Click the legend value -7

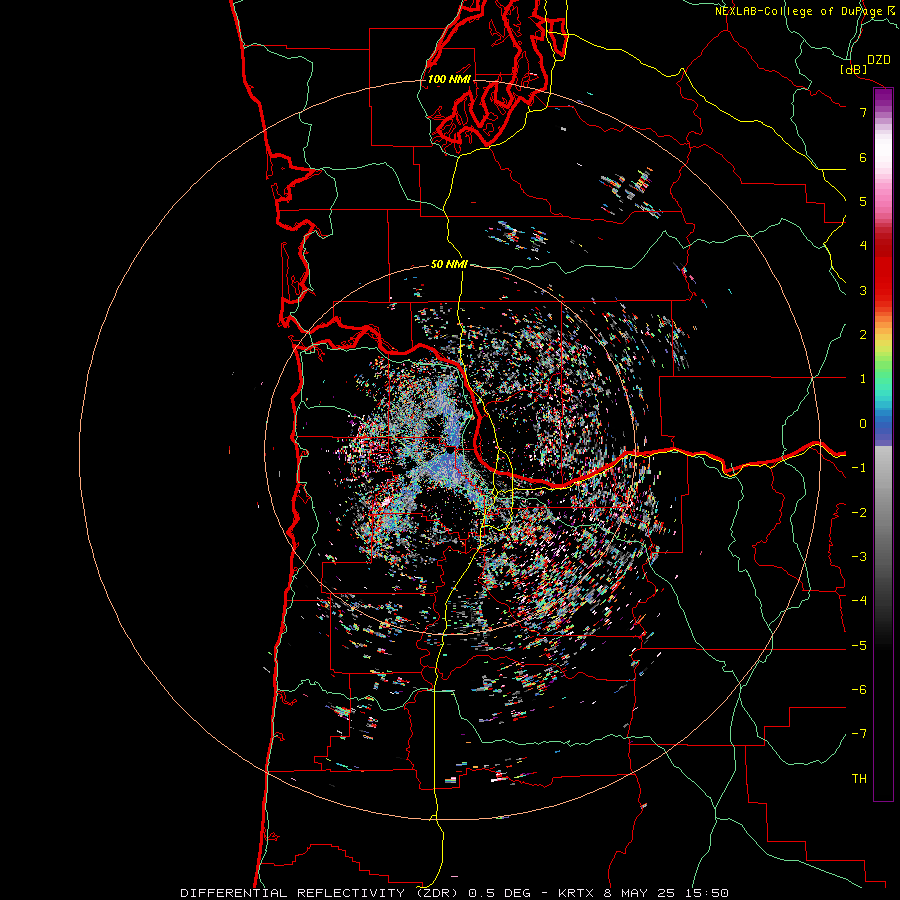click(x=859, y=734)
